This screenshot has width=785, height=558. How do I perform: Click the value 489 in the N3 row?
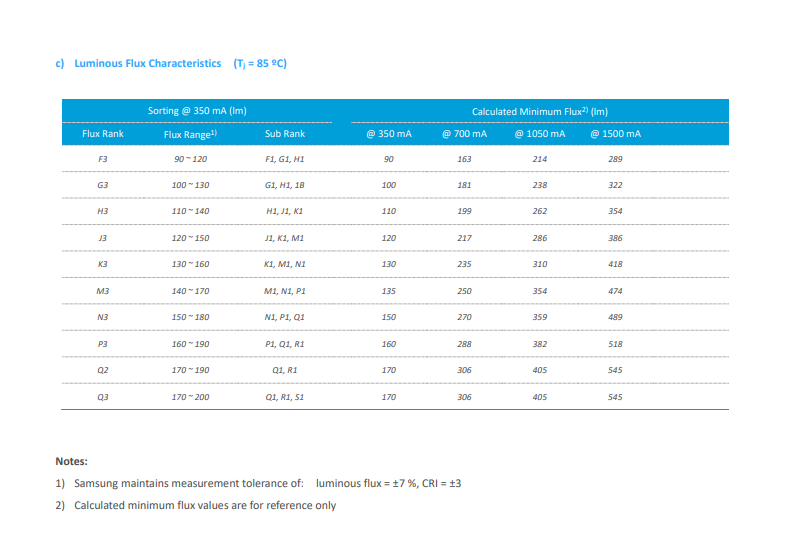pyautogui.click(x=615, y=317)
